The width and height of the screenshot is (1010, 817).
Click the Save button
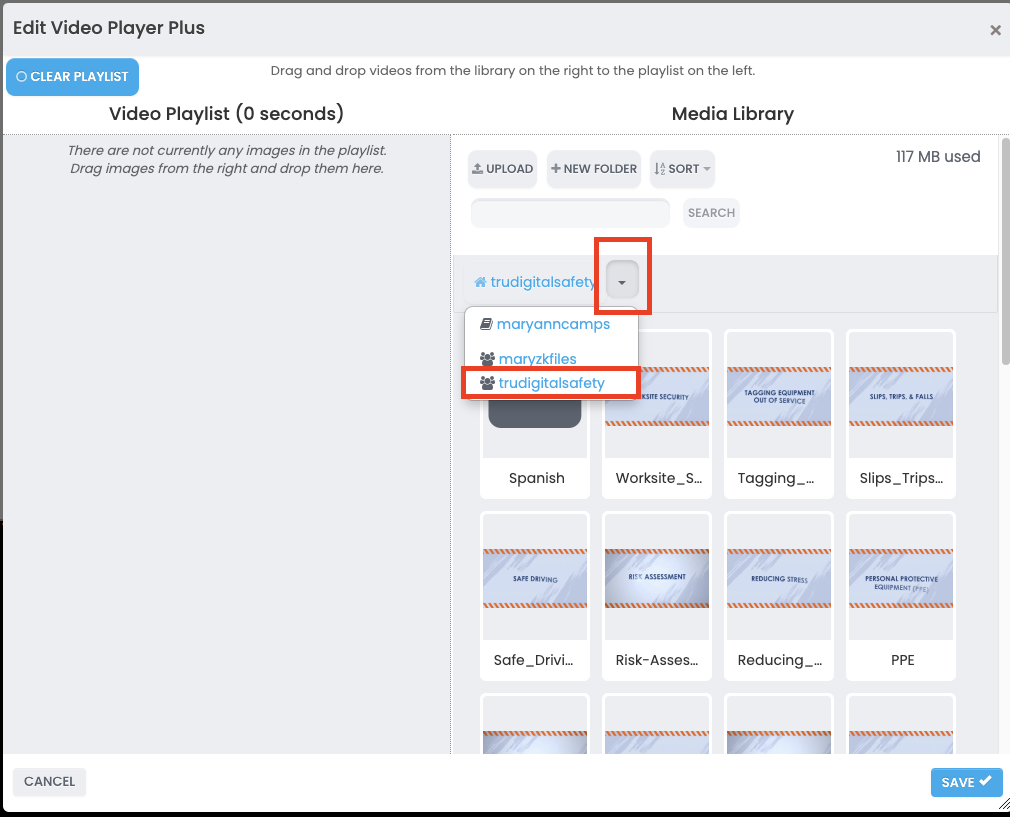coord(966,782)
